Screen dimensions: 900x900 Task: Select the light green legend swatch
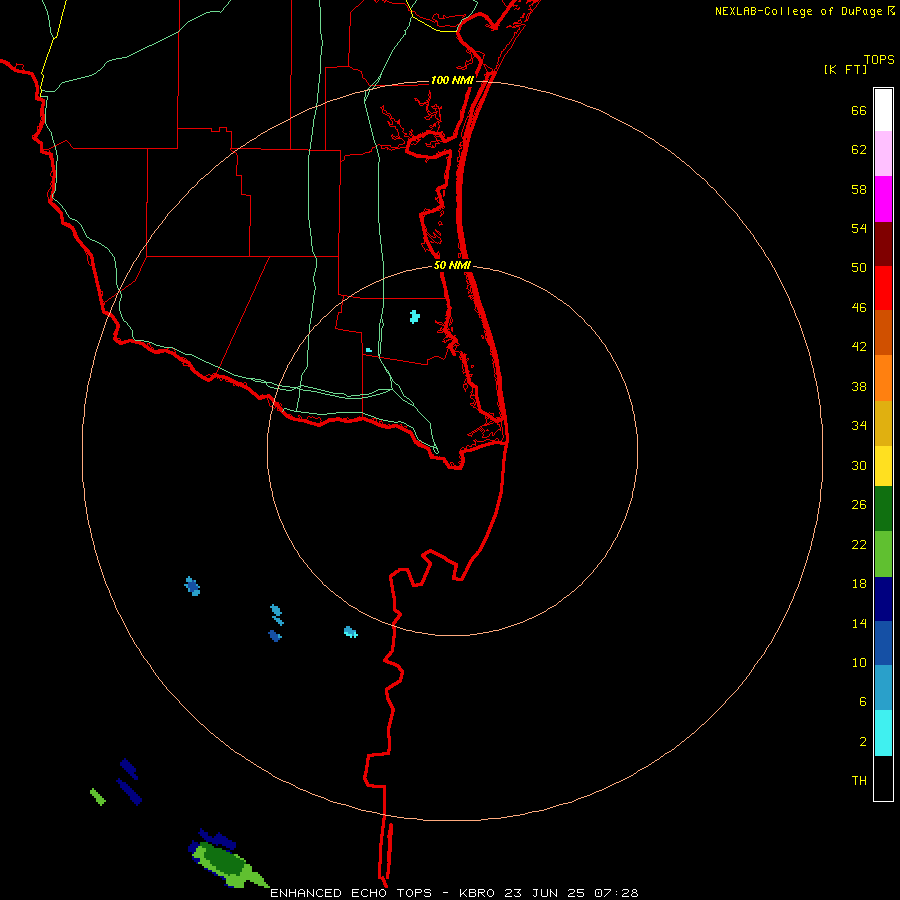(883, 554)
